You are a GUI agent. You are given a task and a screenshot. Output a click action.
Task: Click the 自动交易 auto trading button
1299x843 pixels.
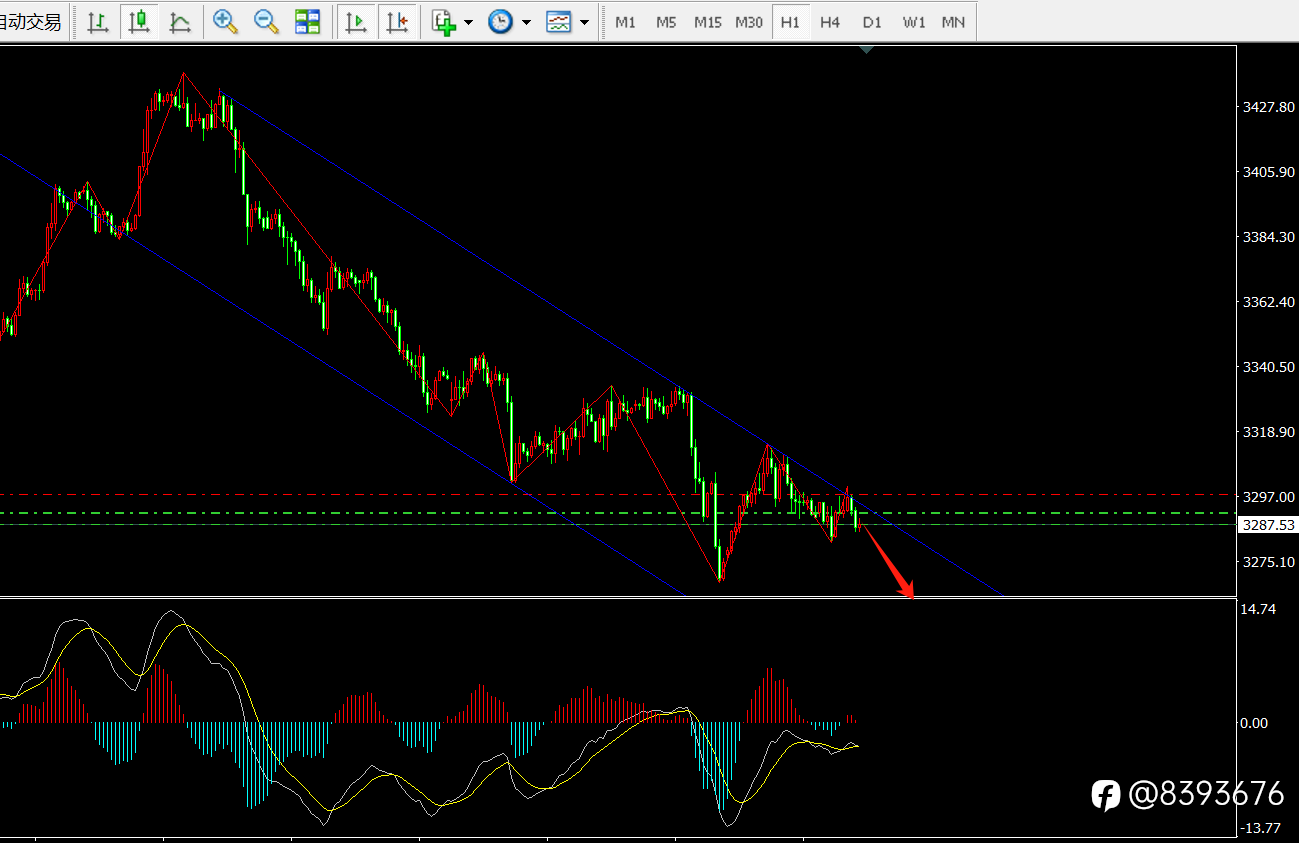[32, 21]
